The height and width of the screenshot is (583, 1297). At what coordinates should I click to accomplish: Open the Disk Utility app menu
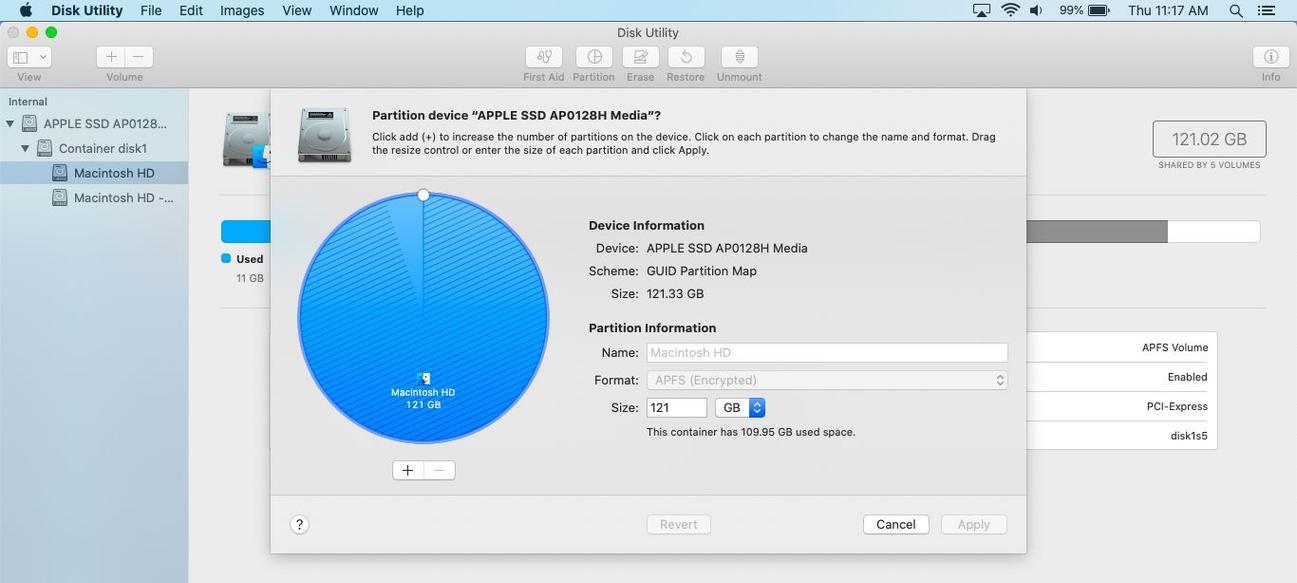87,10
